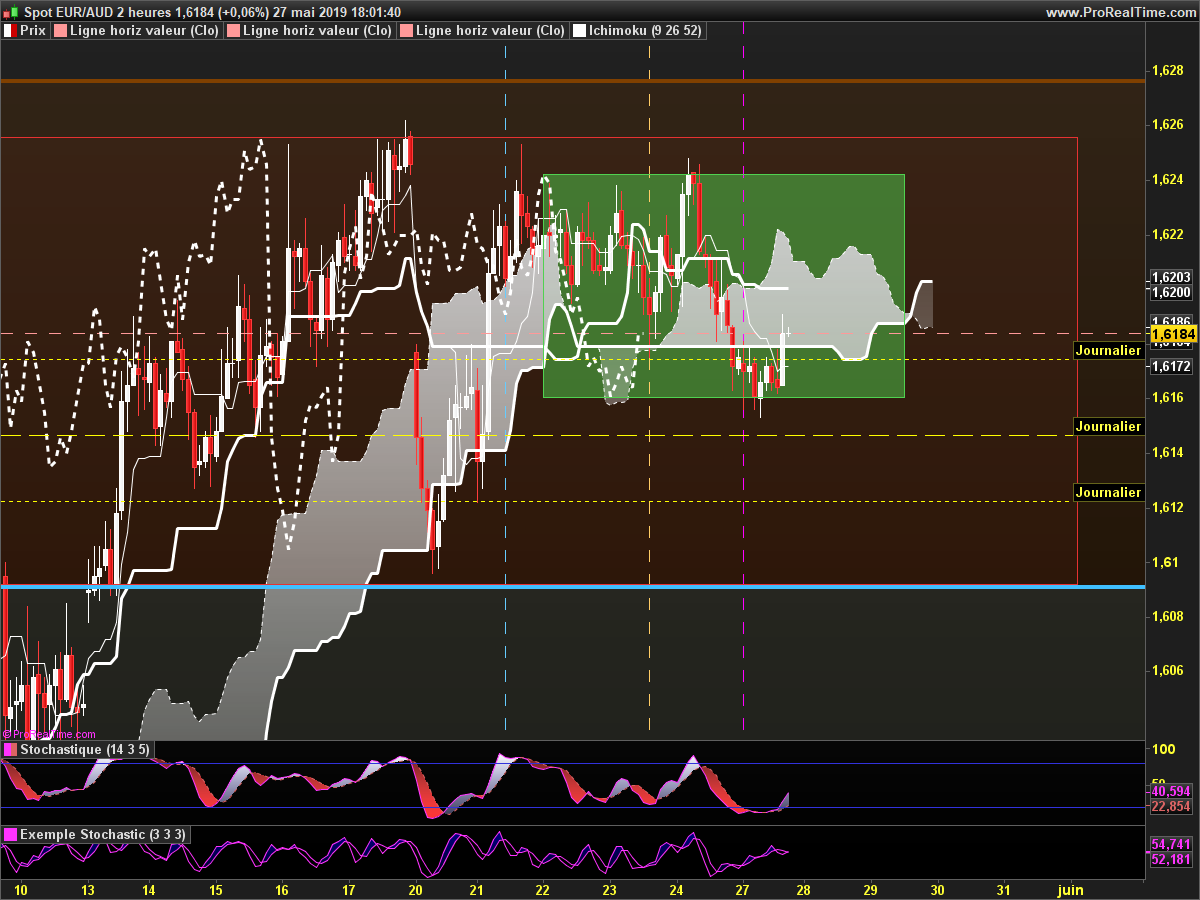The width and height of the screenshot is (1200, 900).
Task: Click the bottom Journalier pivot label
Action: pyautogui.click(x=1108, y=492)
